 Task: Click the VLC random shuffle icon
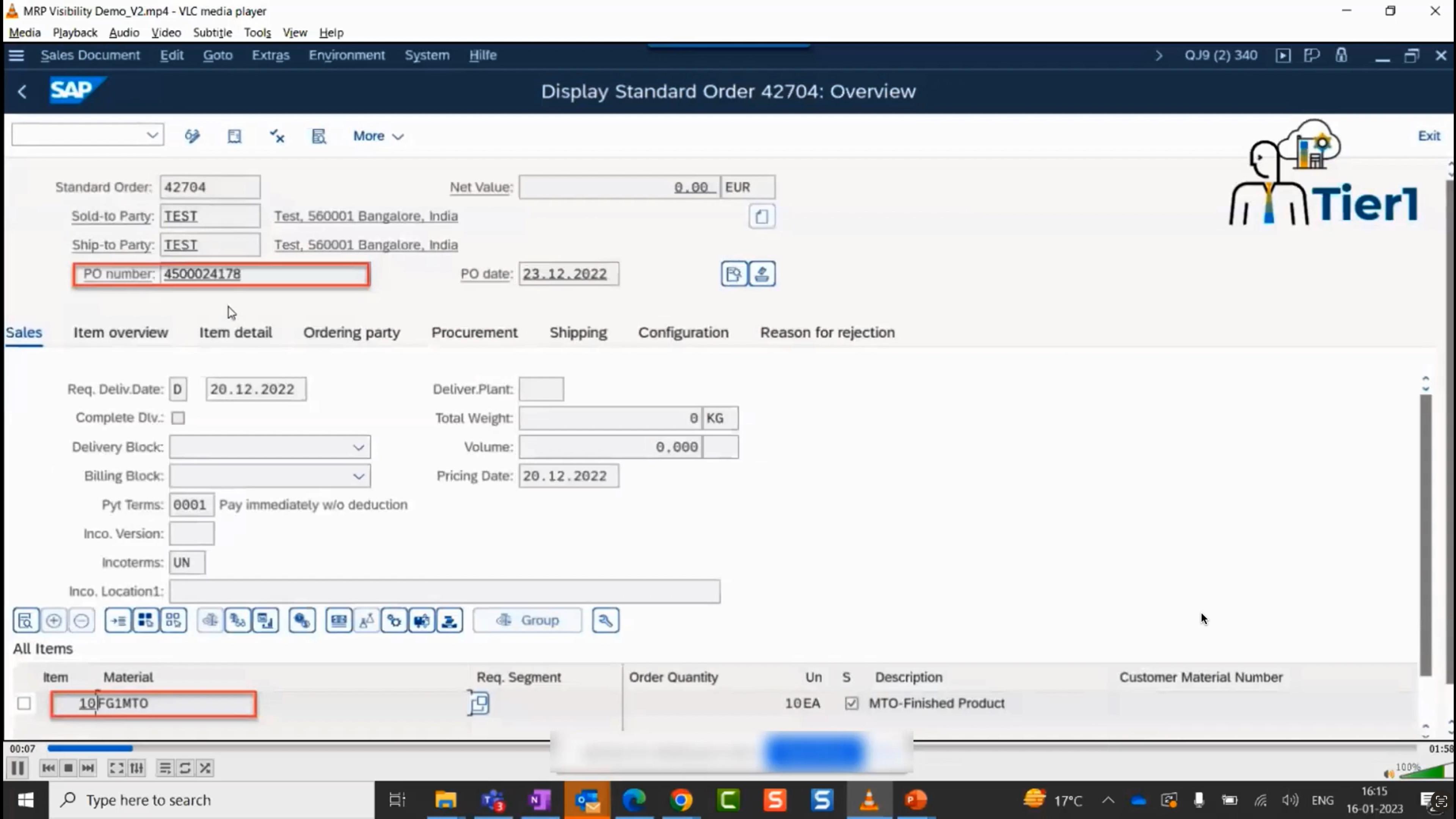coord(205,768)
